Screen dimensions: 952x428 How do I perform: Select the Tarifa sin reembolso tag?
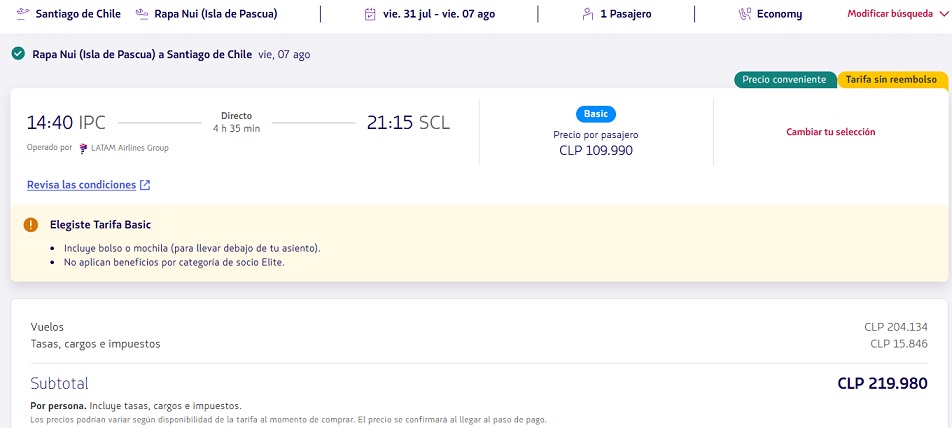click(x=891, y=80)
